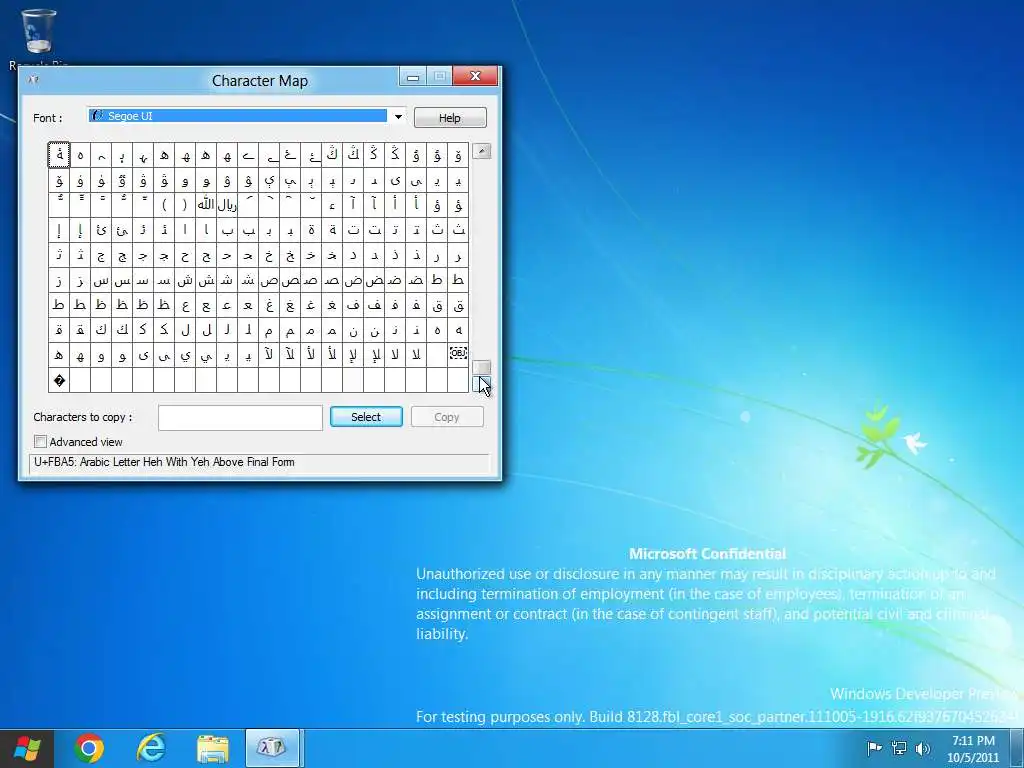The width and height of the screenshot is (1024, 768).
Task: Select the standalone hamza character cell
Action: pyautogui.click(x=332, y=205)
